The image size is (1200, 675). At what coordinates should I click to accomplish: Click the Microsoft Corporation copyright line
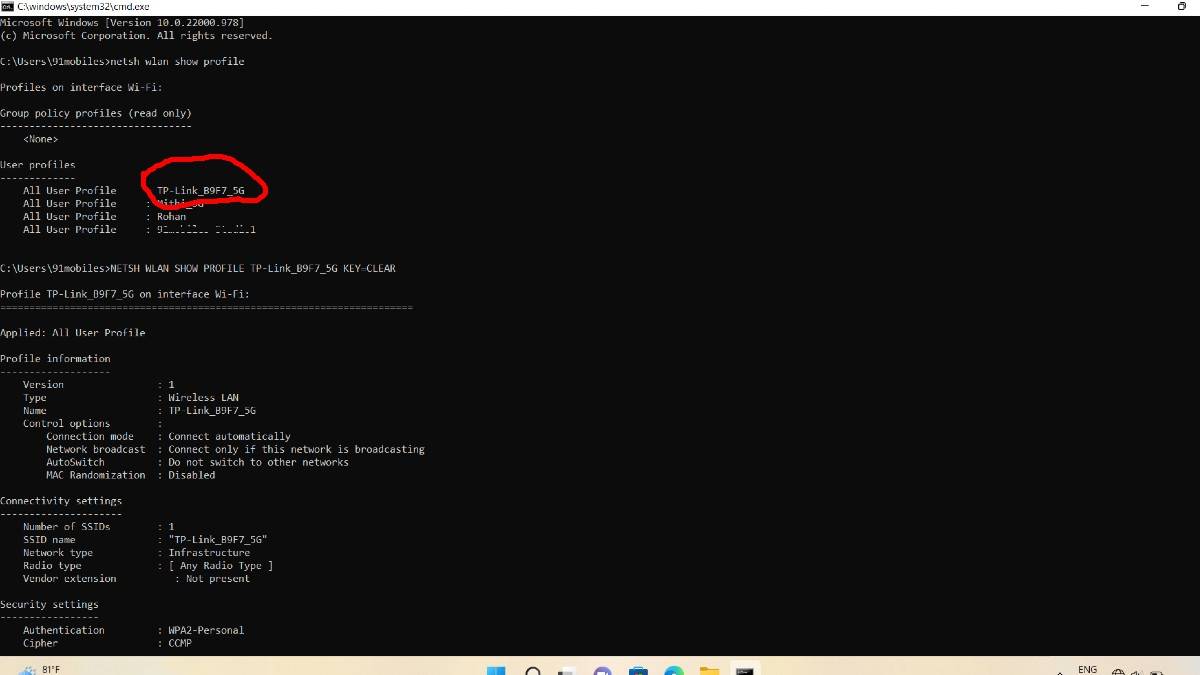[136, 36]
